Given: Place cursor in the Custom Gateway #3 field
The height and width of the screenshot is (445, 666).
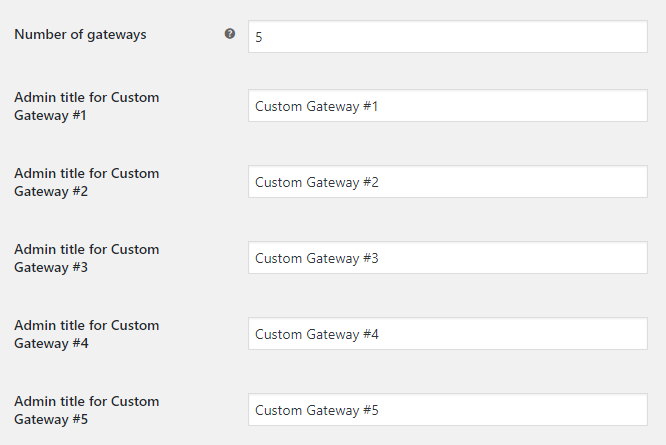Looking at the screenshot, I should 448,257.
